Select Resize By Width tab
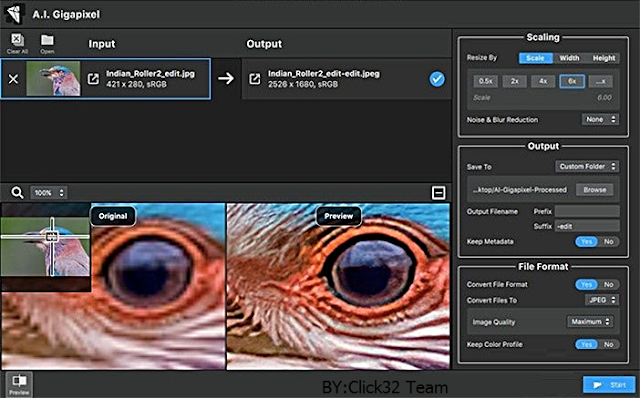 click(x=569, y=58)
